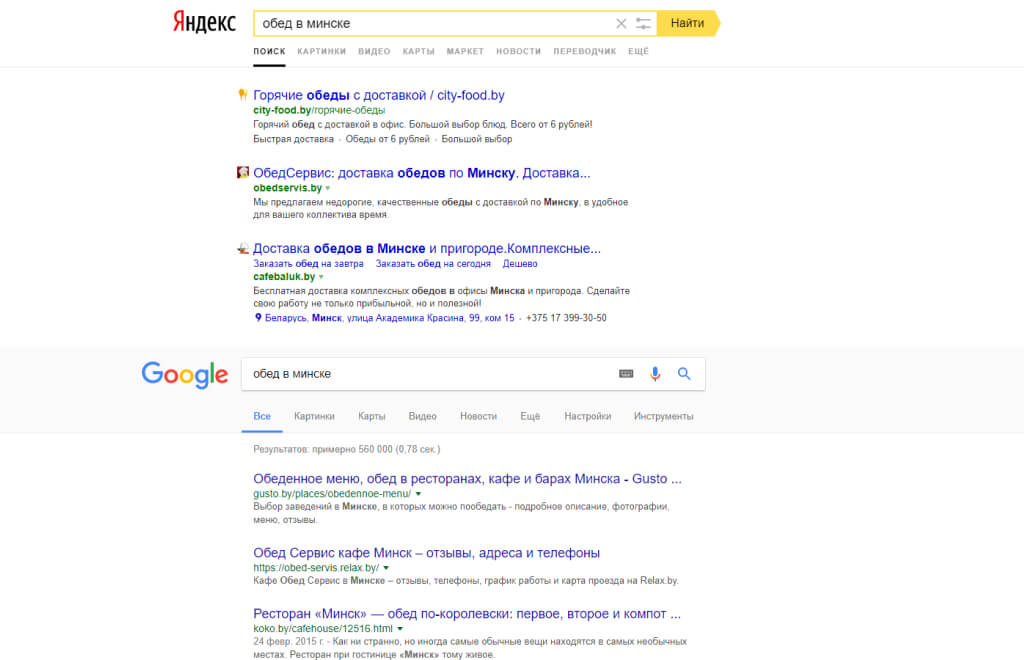Click the Google magnifier search icon
This screenshot has width=1024, height=660.
click(685, 374)
